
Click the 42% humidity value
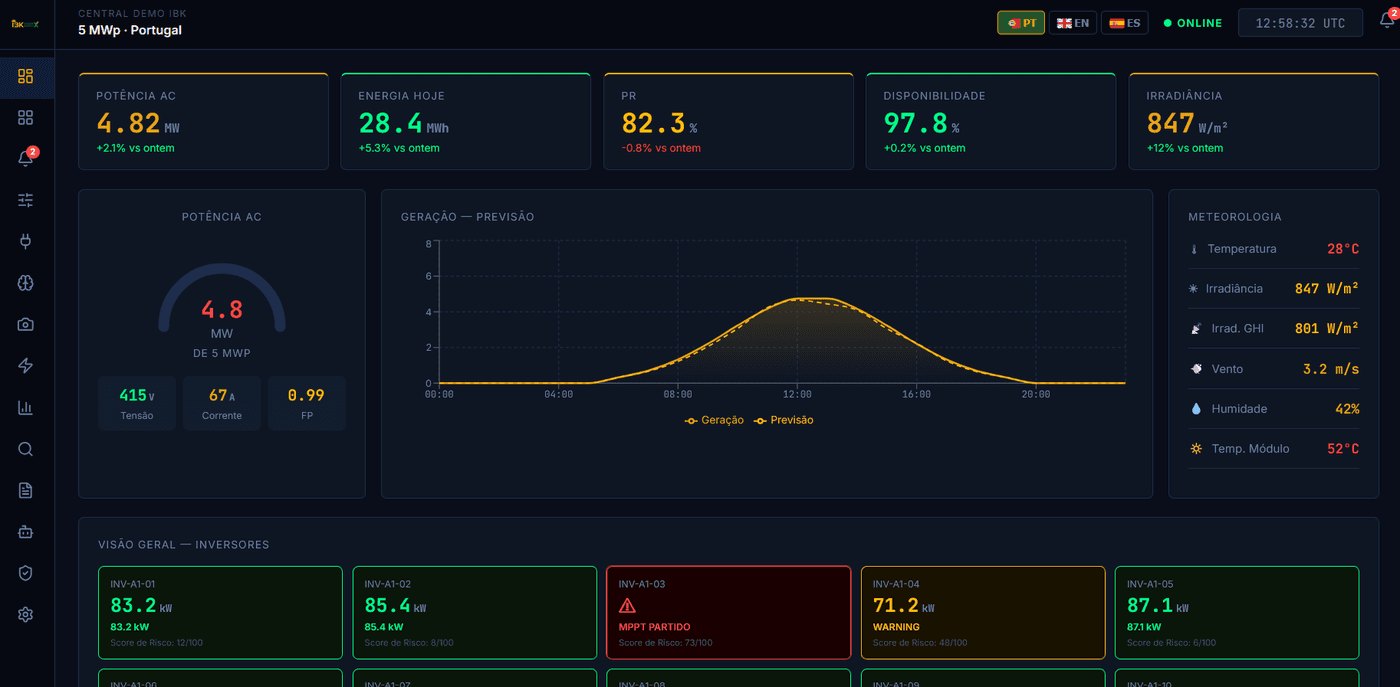(1347, 409)
